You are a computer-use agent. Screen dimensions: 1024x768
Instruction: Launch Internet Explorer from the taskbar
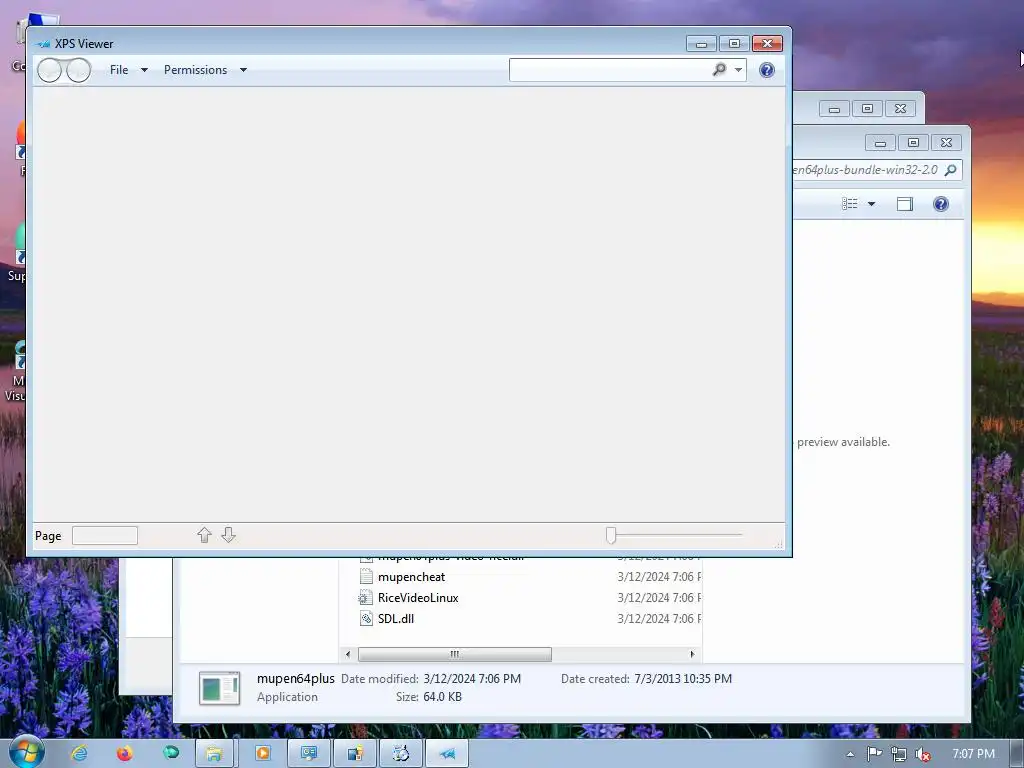coord(79,754)
